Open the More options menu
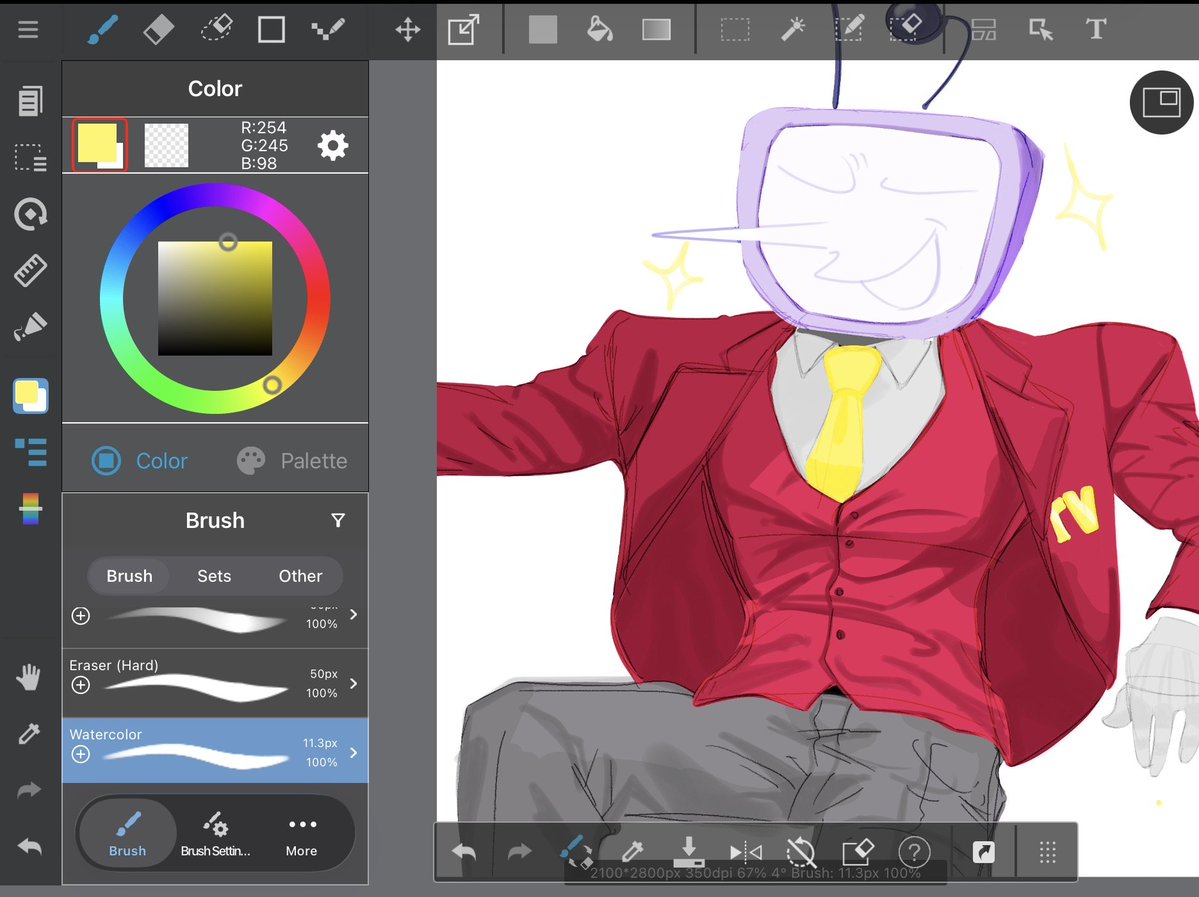 click(302, 834)
